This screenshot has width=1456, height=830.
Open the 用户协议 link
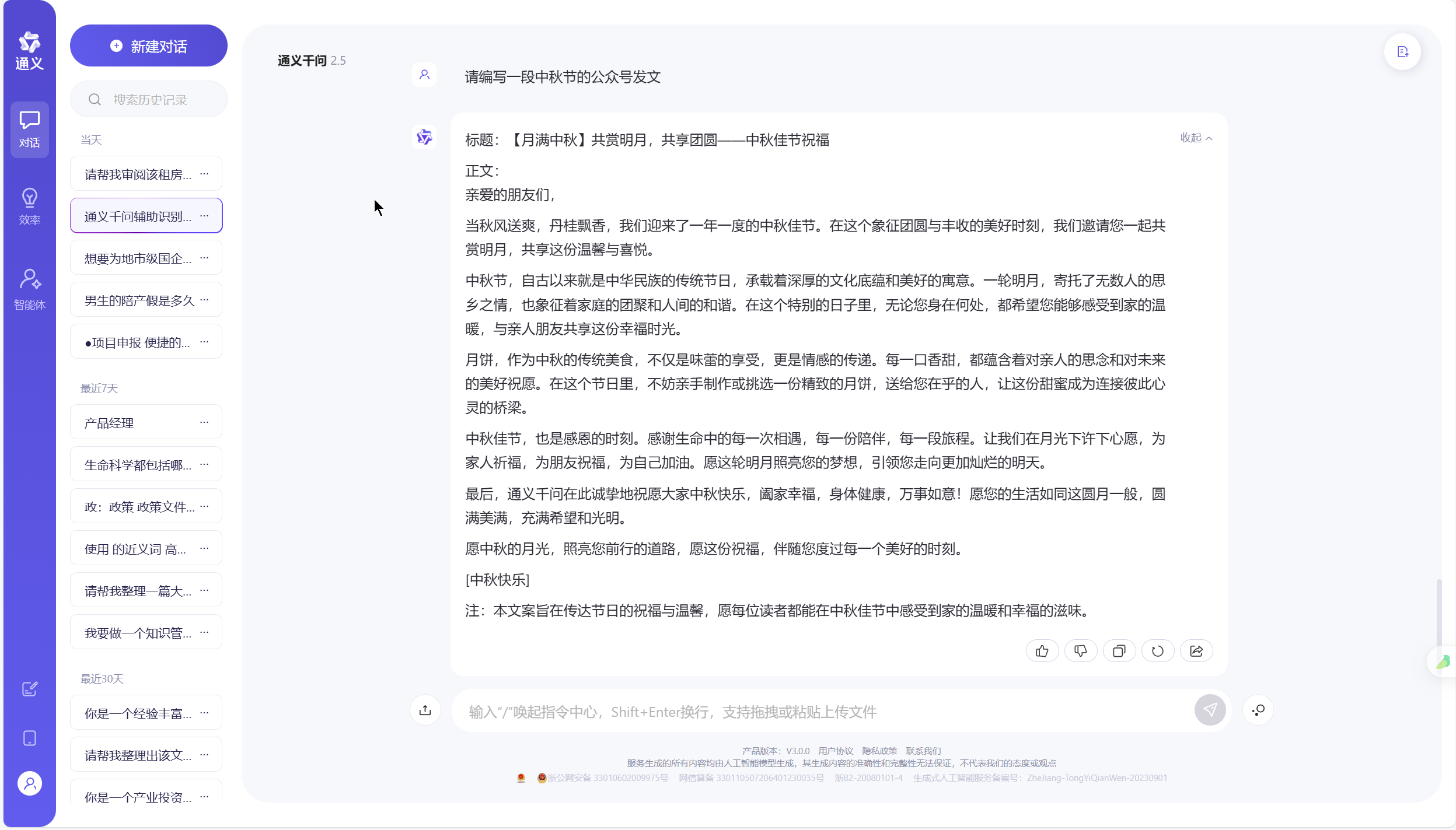[x=835, y=751]
